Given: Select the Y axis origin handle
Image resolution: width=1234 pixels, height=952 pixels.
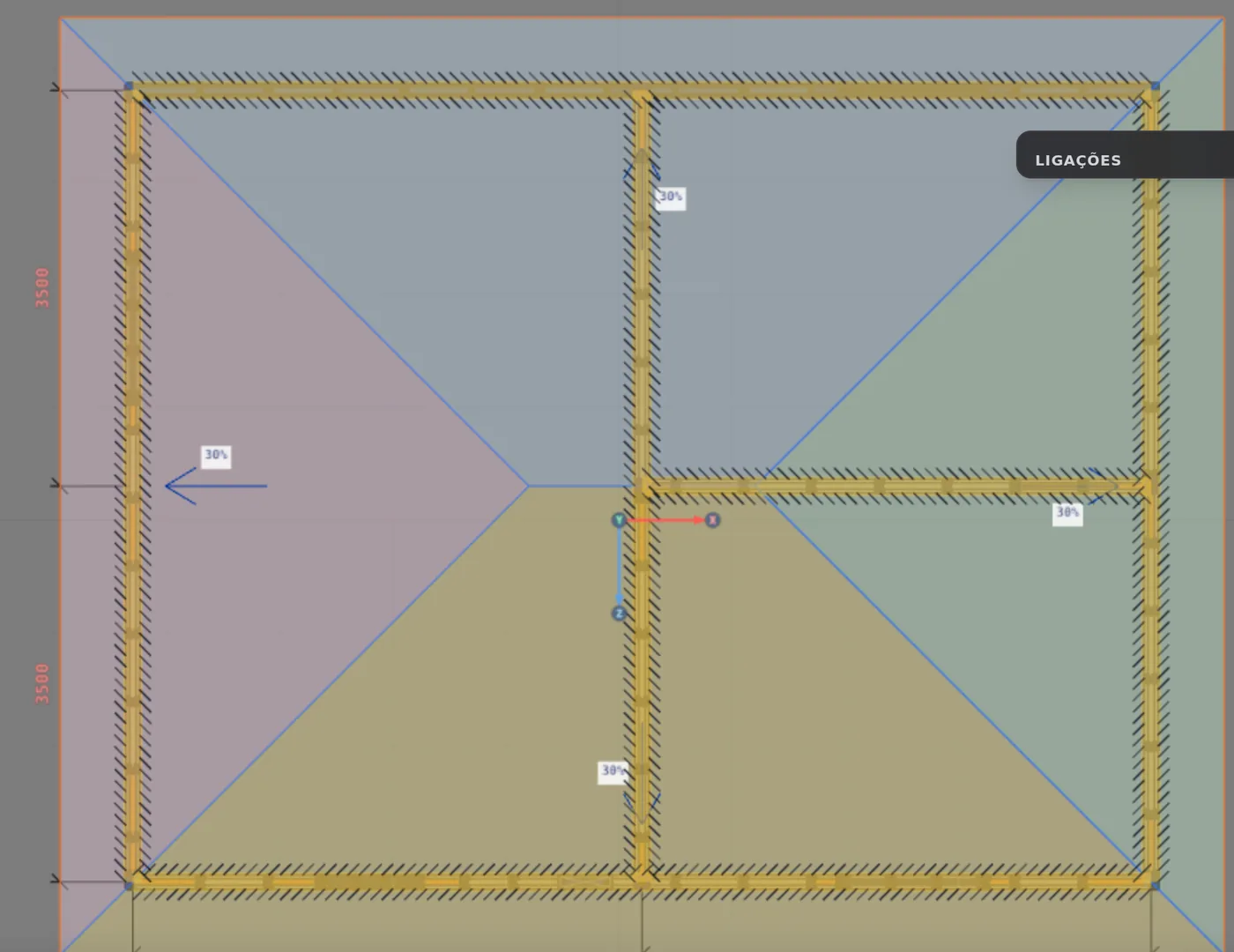Looking at the screenshot, I should 619,520.
